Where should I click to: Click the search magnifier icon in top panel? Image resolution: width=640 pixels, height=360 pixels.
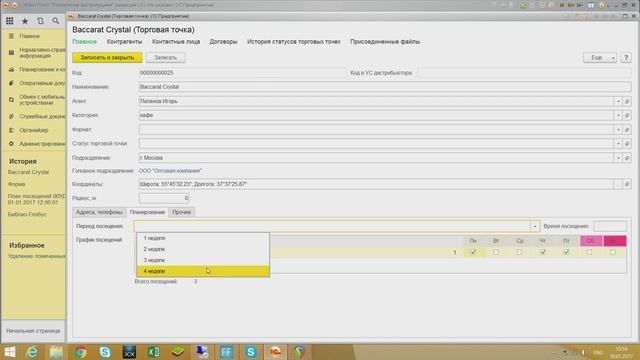pyautogui.click(x=56, y=20)
